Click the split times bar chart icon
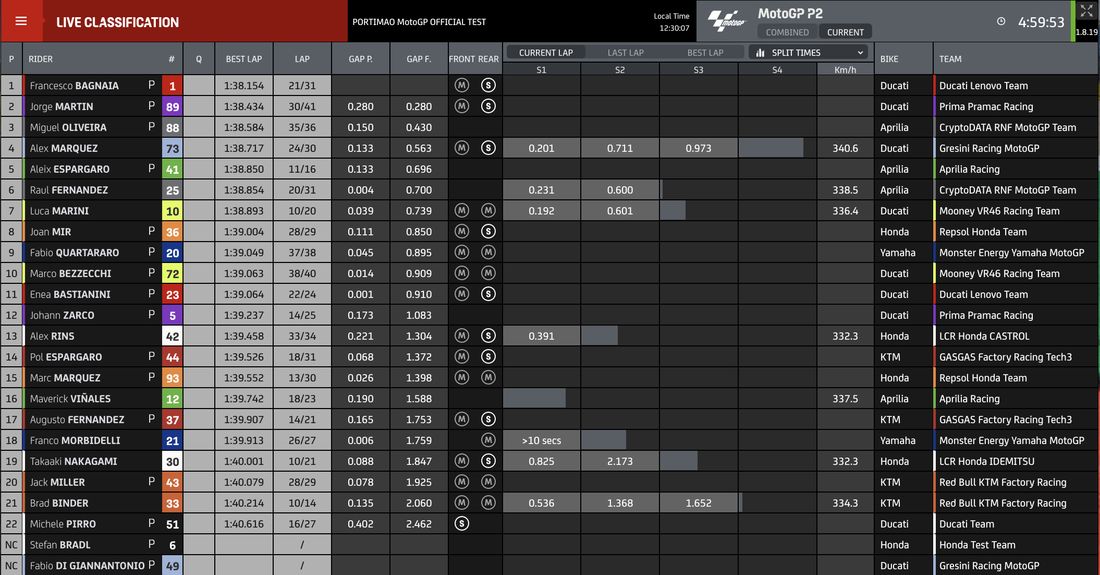Viewport: 1100px width, 575px height. click(760, 53)
